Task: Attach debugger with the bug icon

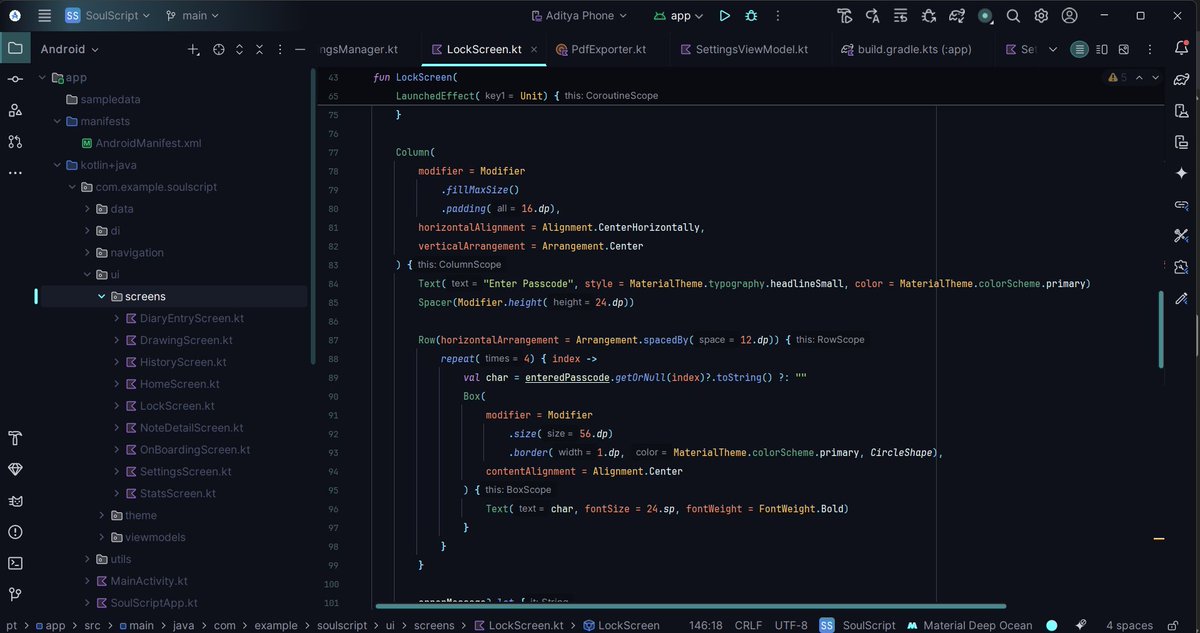Action: 927,15
